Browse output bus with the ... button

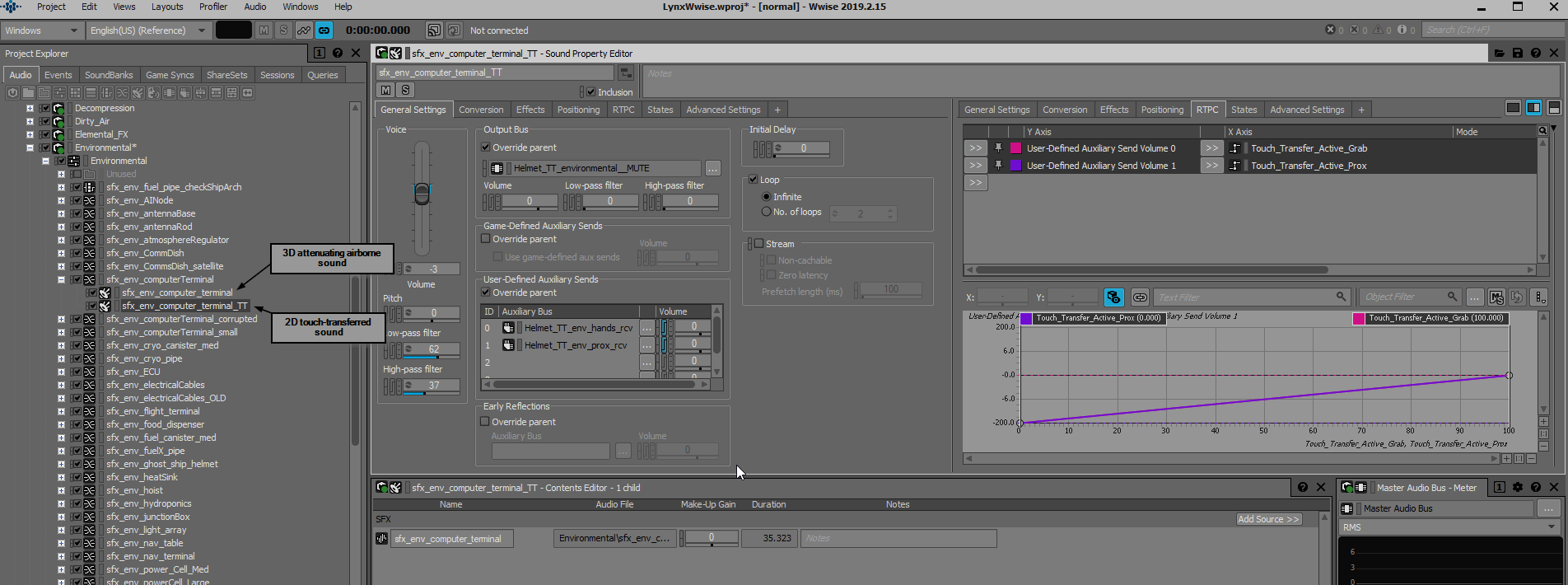[x=713, y=168]
